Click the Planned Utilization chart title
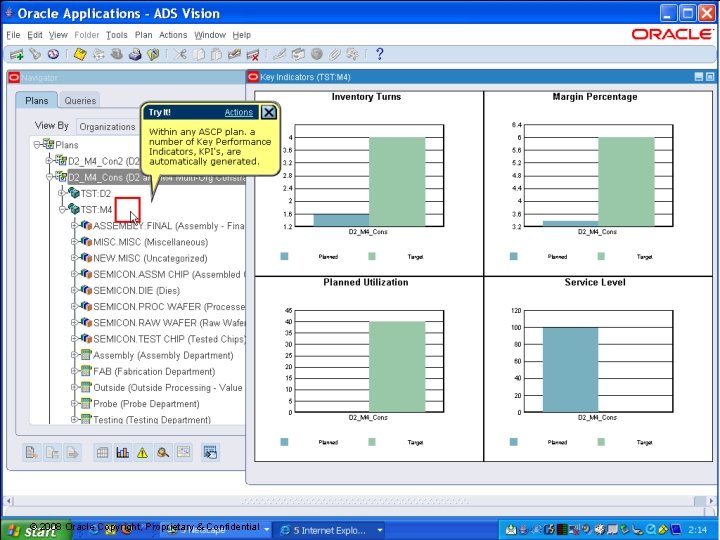 366,282
